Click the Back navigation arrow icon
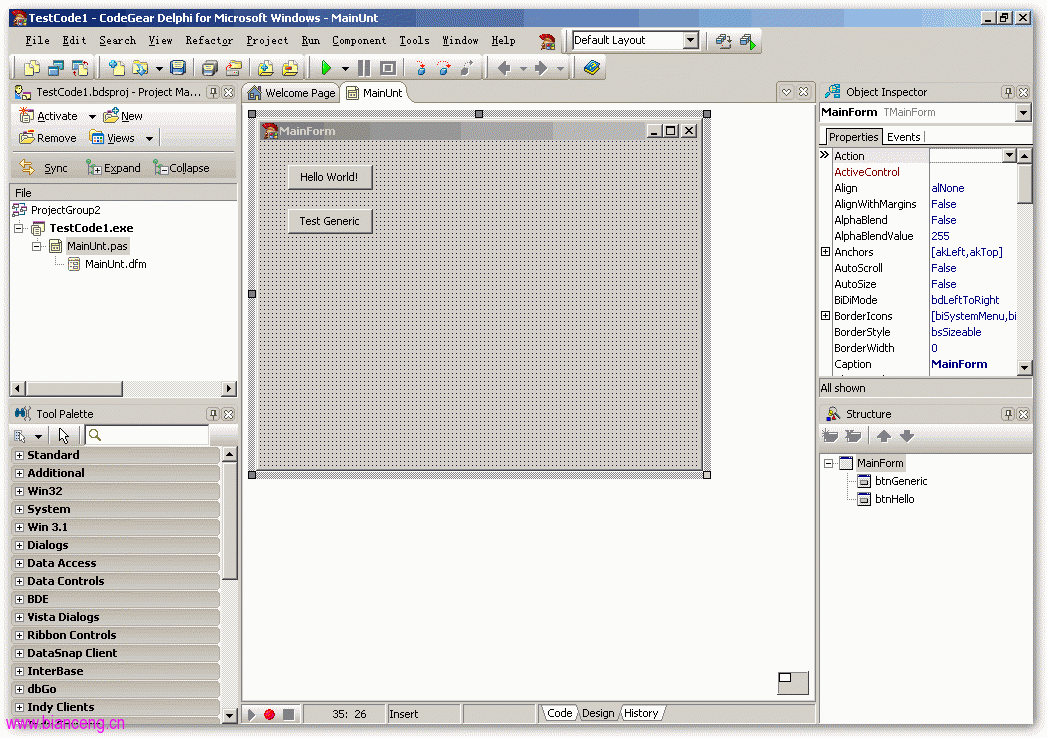1047x738 pixels. click(504, 67)
